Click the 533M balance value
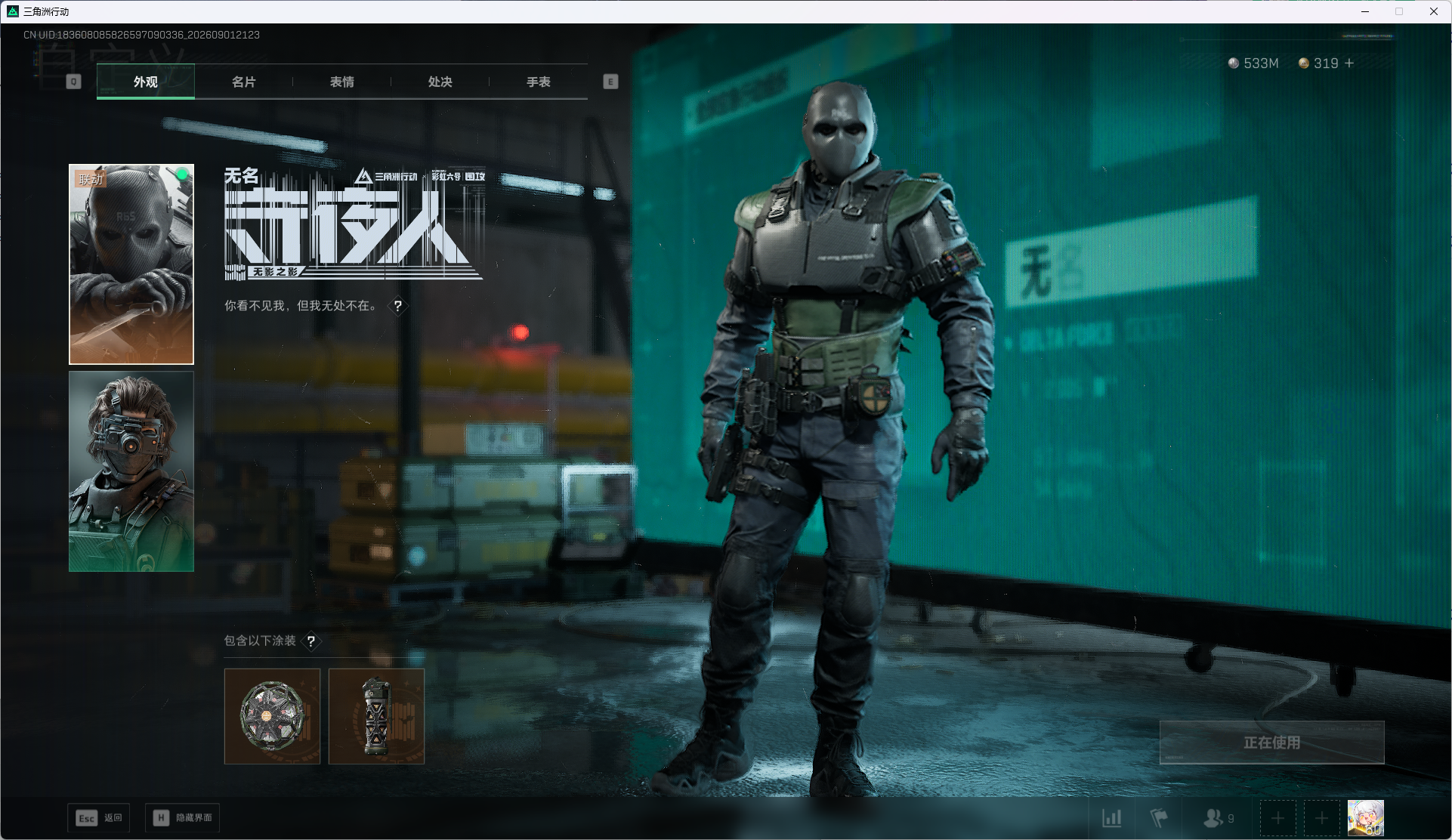 coord(1261,63)
